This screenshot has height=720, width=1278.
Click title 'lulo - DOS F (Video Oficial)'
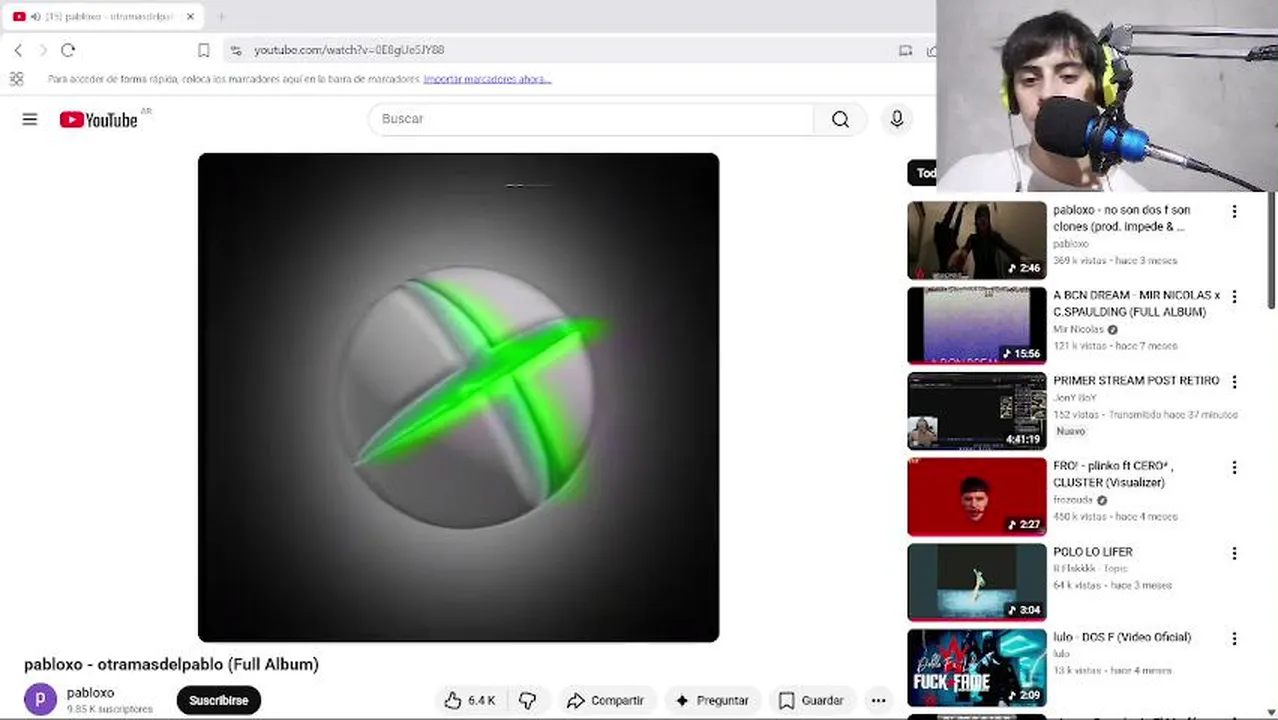[x=1122, y=637]
